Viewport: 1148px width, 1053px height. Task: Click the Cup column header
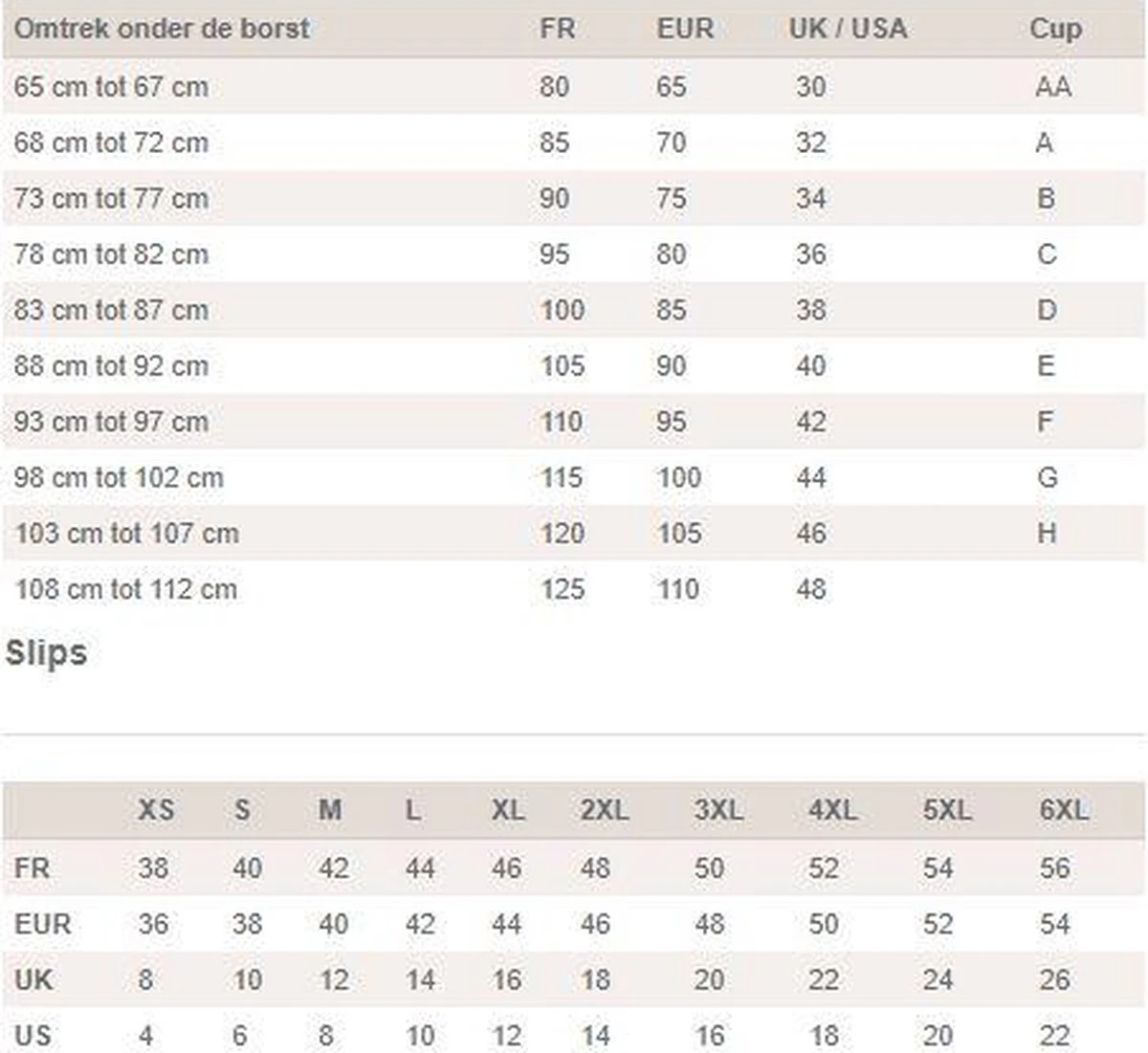click(1055, 29)
